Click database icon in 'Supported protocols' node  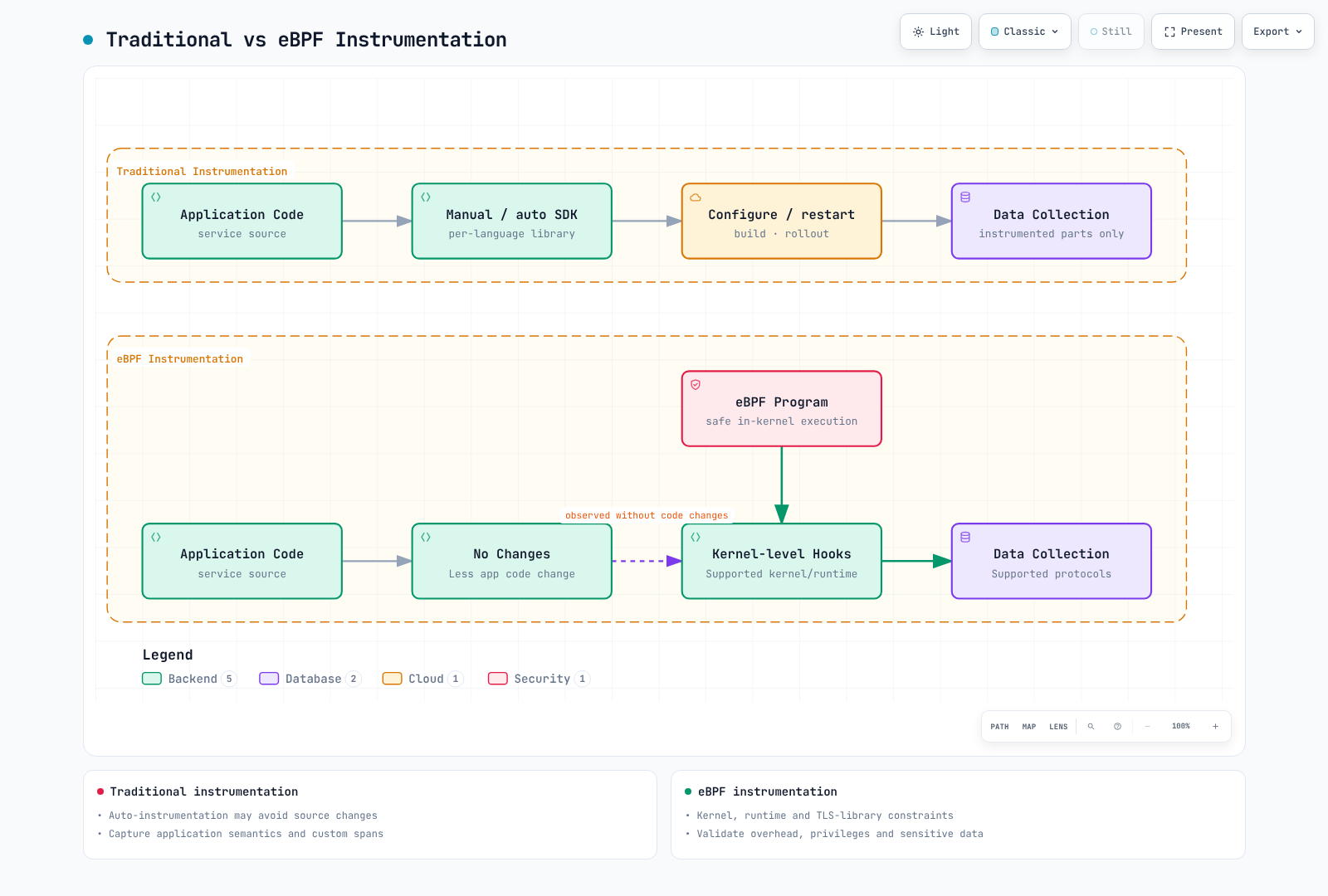coord(965,538)
